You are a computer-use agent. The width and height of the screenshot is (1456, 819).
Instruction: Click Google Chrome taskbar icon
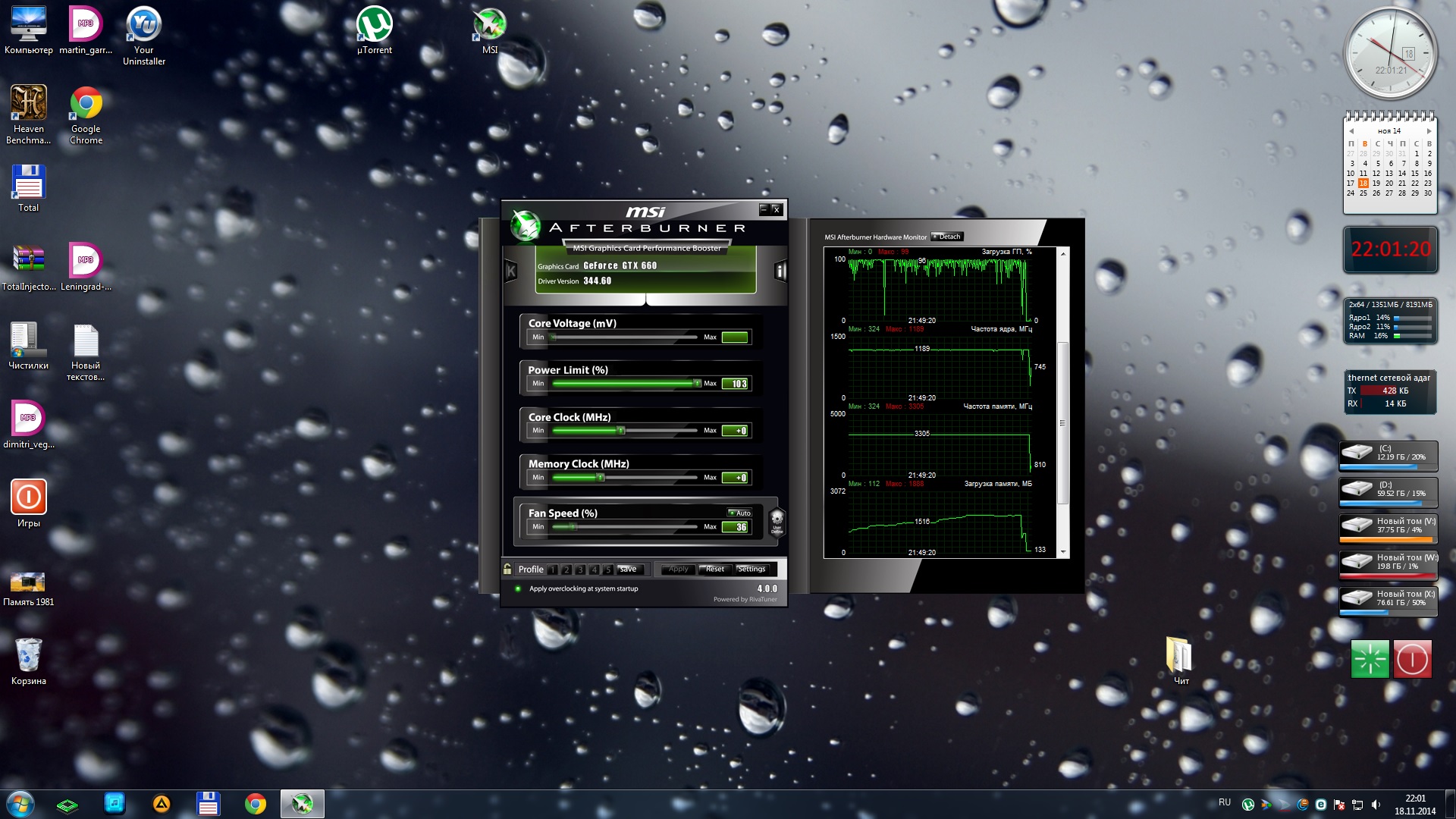[256, 804]
